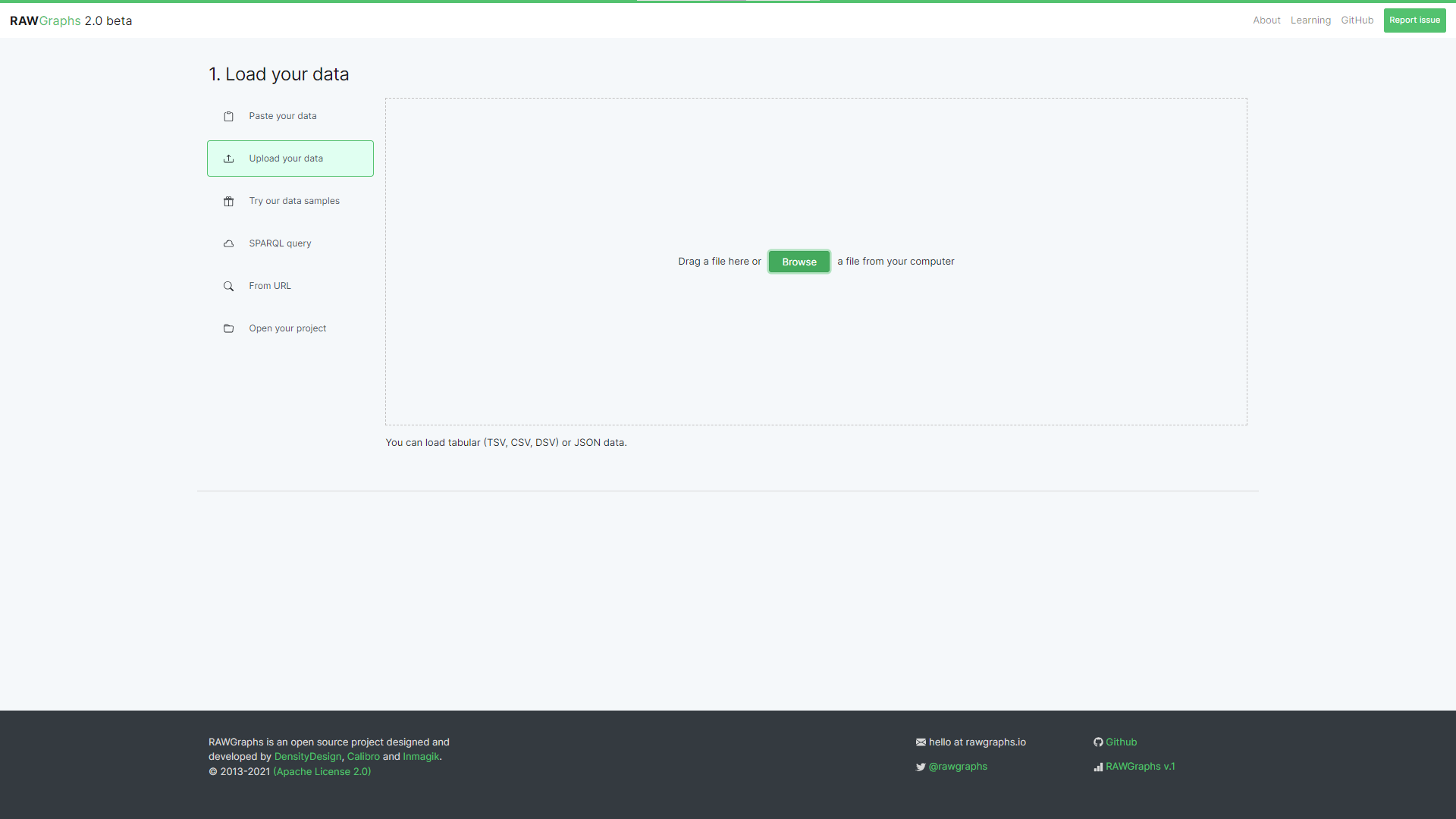The image size is (1456, 819).
Task: Visit the Inmagik footer link
Action: click(421, 757)
